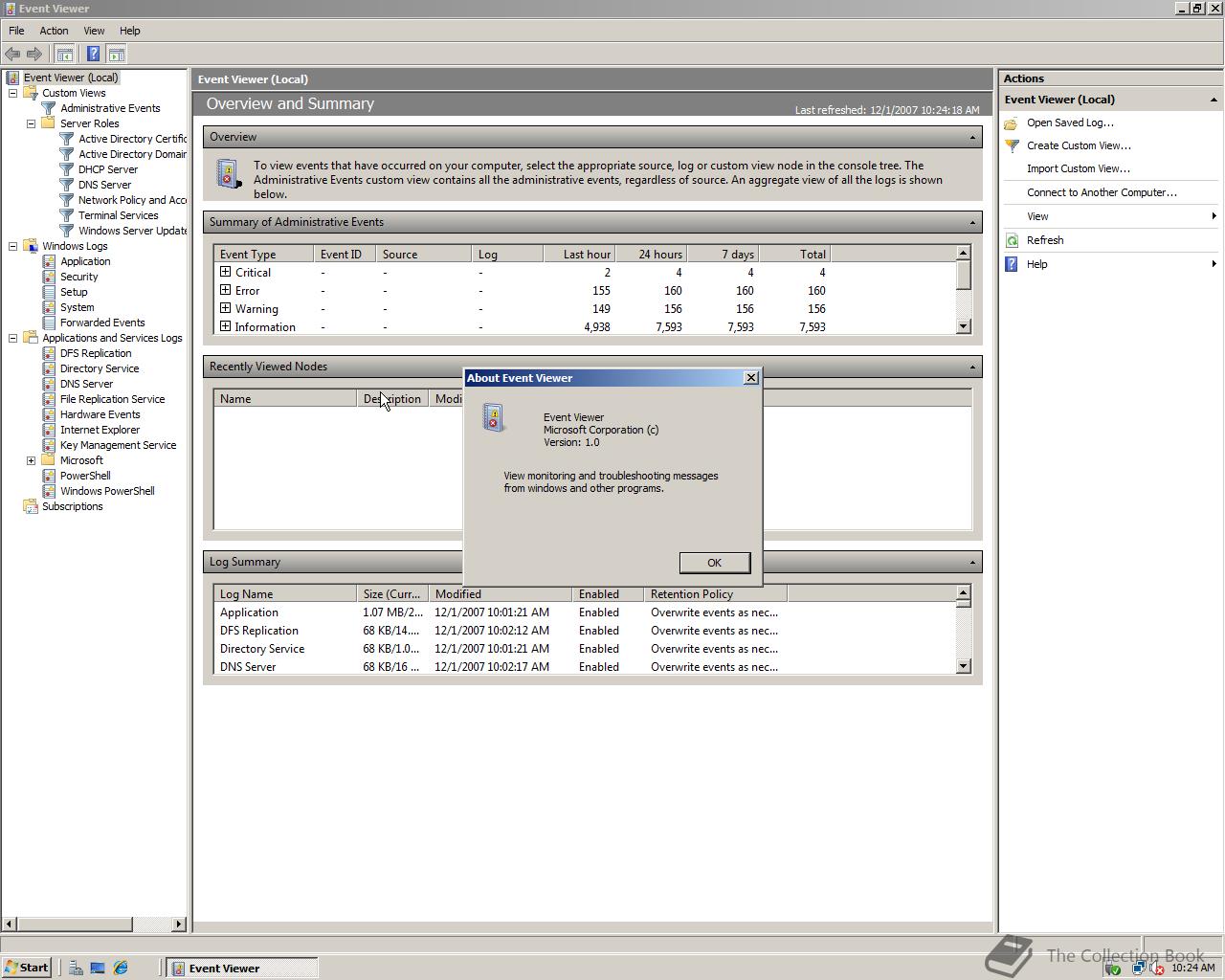Expand the Microsoft folder node
Screen dimensions: 1225x980
(x=31, y=460)
